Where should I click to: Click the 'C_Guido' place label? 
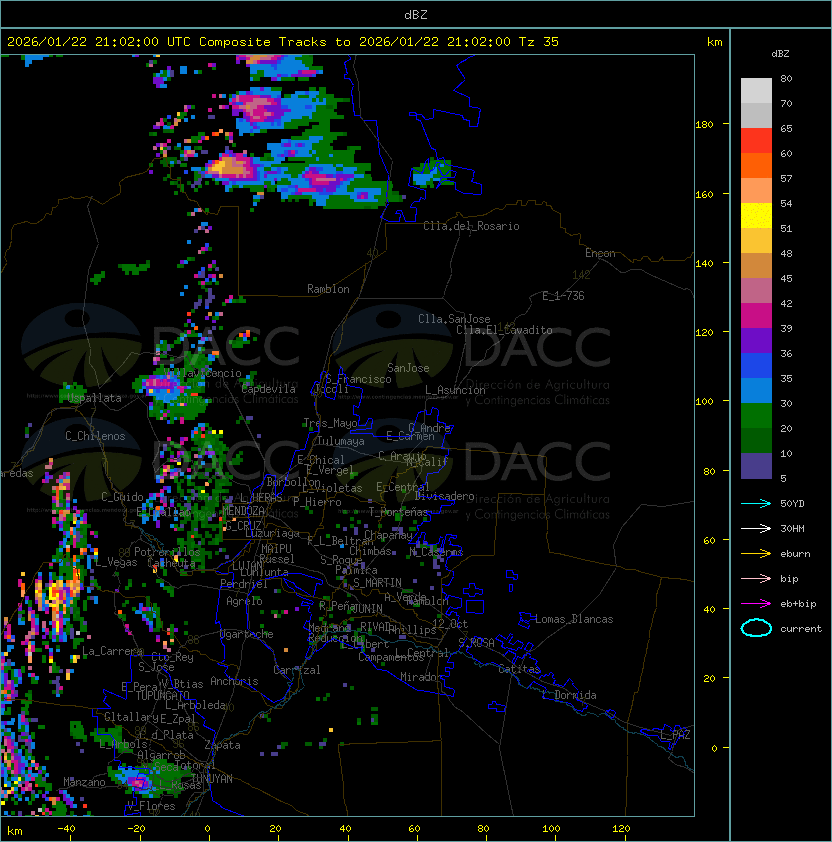pos(122,497)
